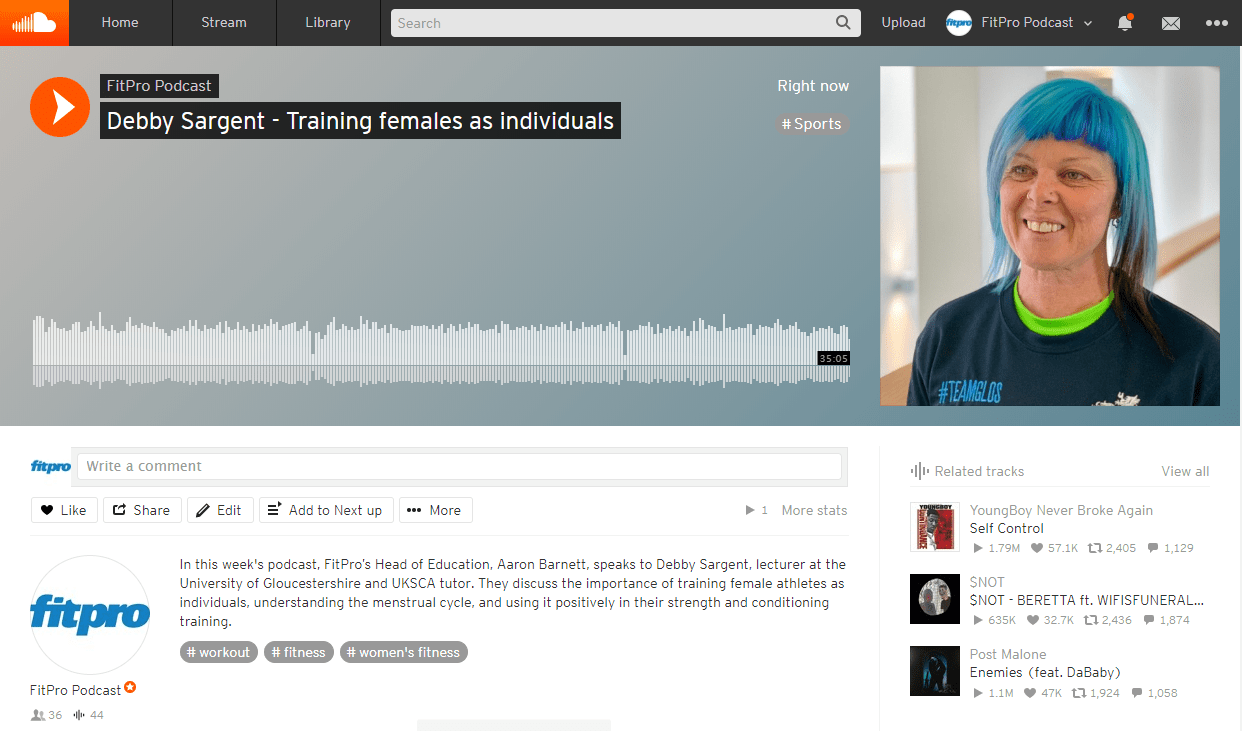Share the track
1242x731 pixels.
[x=142, y=510]
